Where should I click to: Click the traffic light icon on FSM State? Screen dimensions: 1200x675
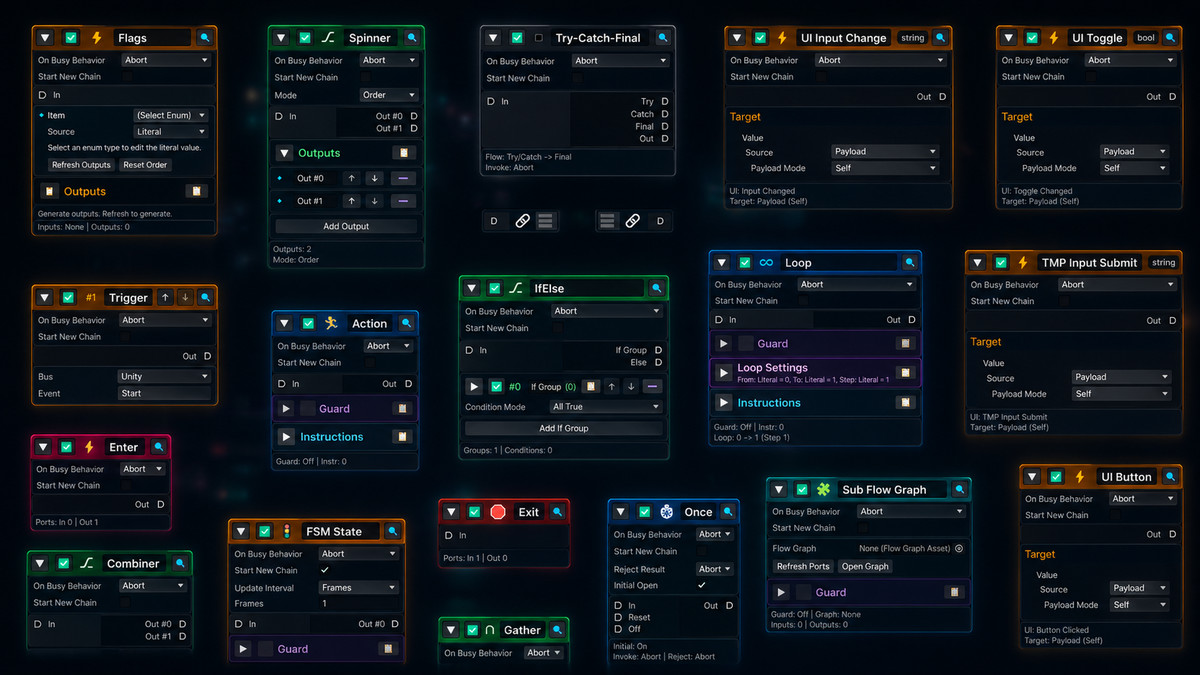pos(287,531)
